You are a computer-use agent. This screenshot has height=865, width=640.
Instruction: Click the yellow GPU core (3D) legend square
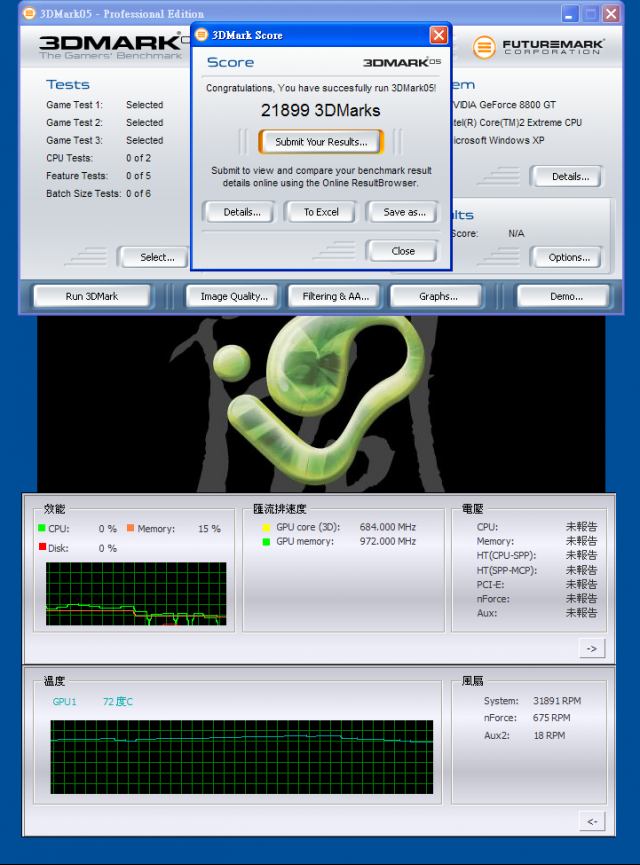click(266, 527)
